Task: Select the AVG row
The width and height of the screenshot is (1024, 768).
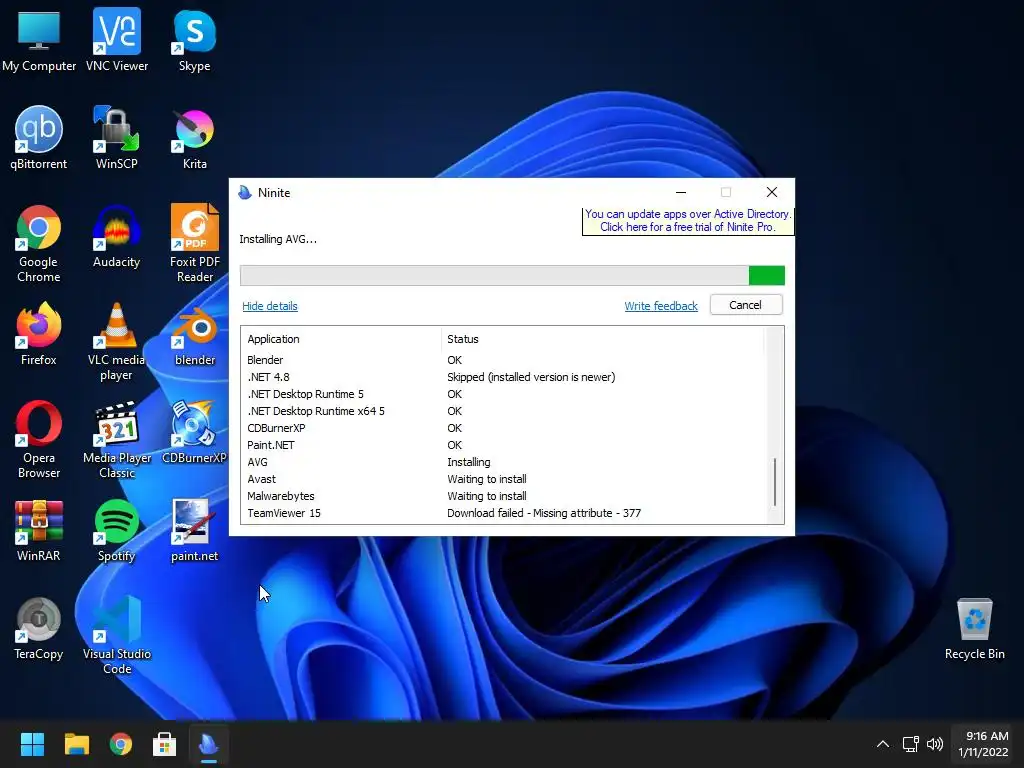Action: click(503, 462)
